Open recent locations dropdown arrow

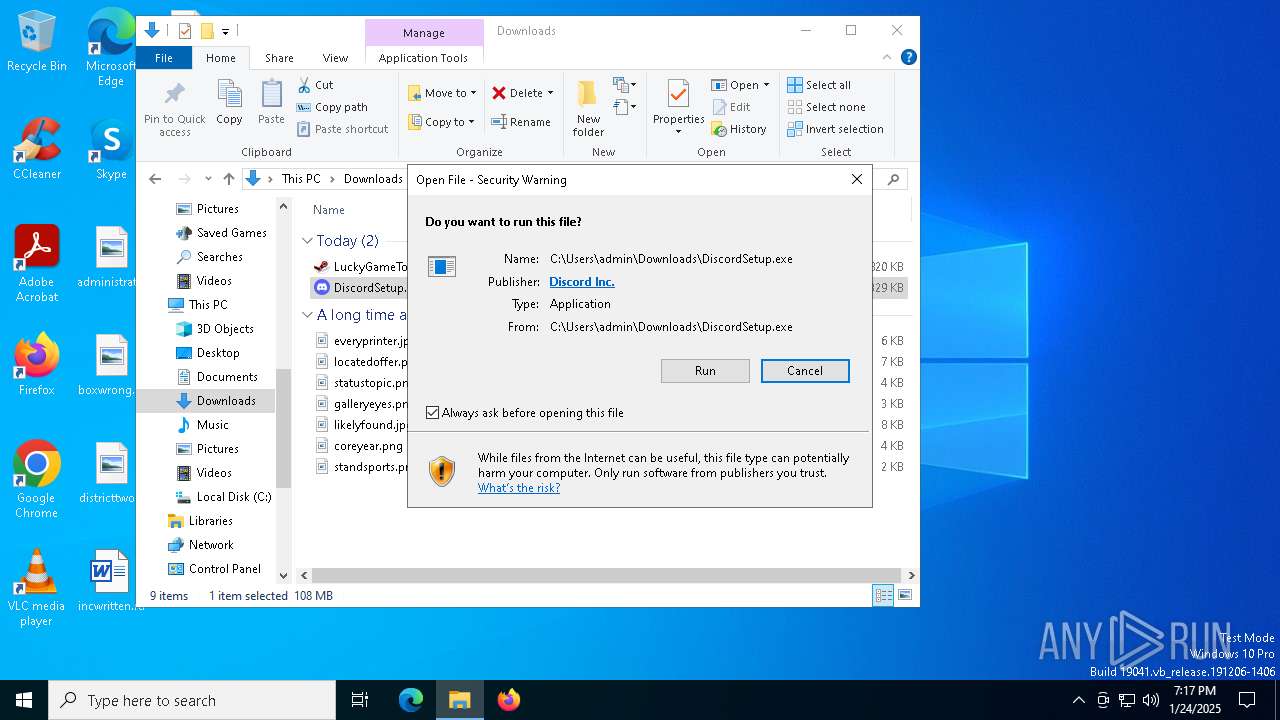coord(208,179)
